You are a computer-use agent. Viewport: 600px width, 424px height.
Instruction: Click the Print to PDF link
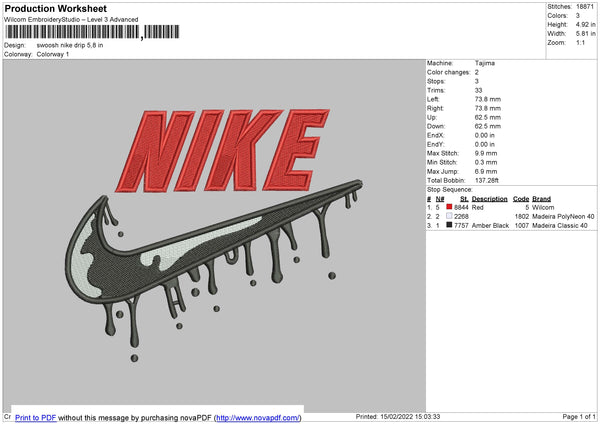click(36, 417)
